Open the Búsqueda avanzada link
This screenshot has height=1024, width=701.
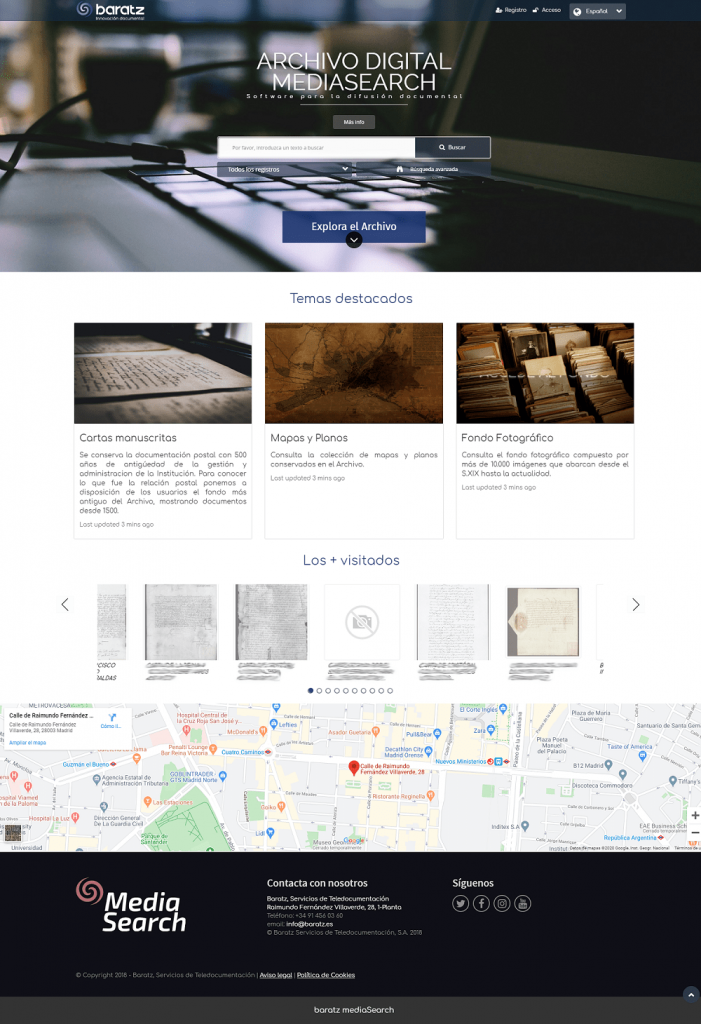pos(428,169)
